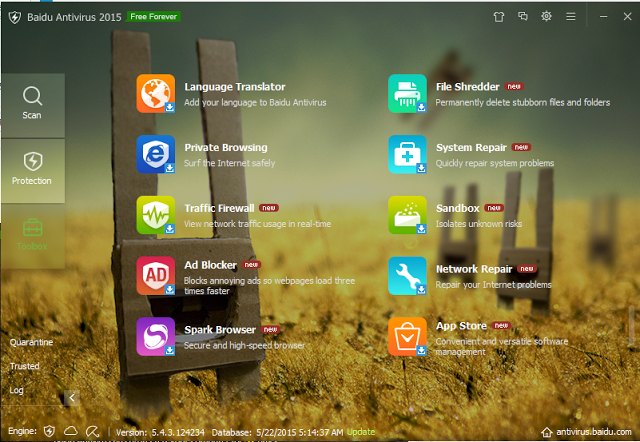
Task: Click 'View network traffic usage in real-time' text
Action: [x=257, y=224]
